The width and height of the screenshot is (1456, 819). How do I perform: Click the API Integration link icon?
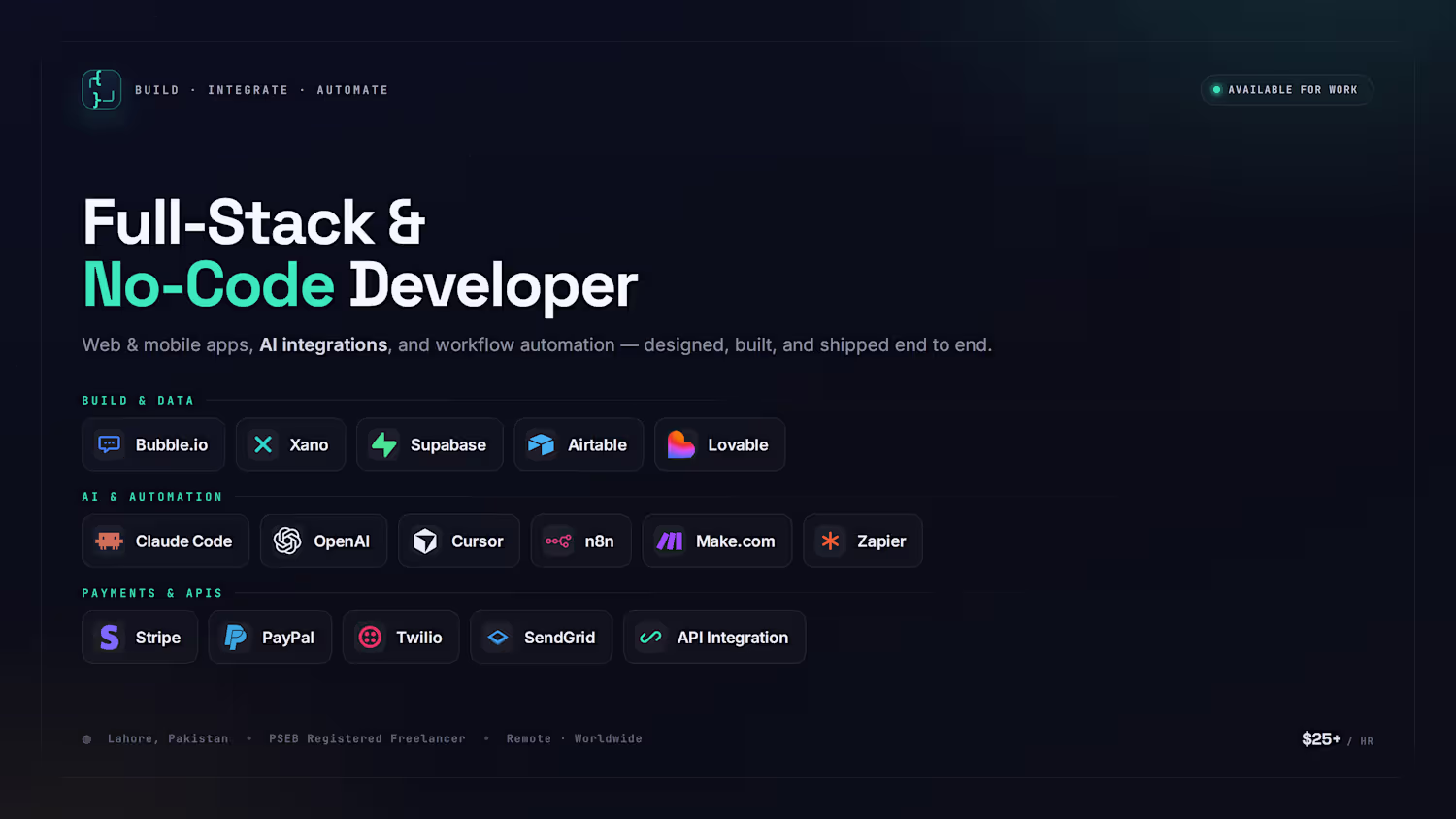[x=651, y=637]
